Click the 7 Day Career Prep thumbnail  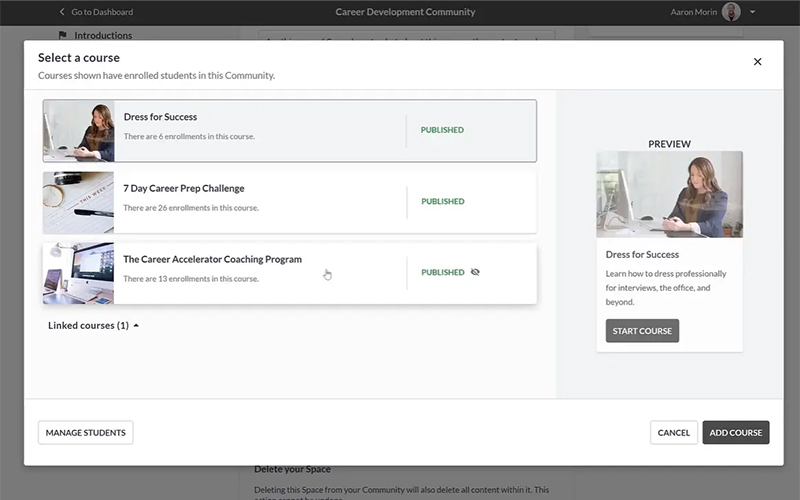pyautogui.click(x=78, y=202)
